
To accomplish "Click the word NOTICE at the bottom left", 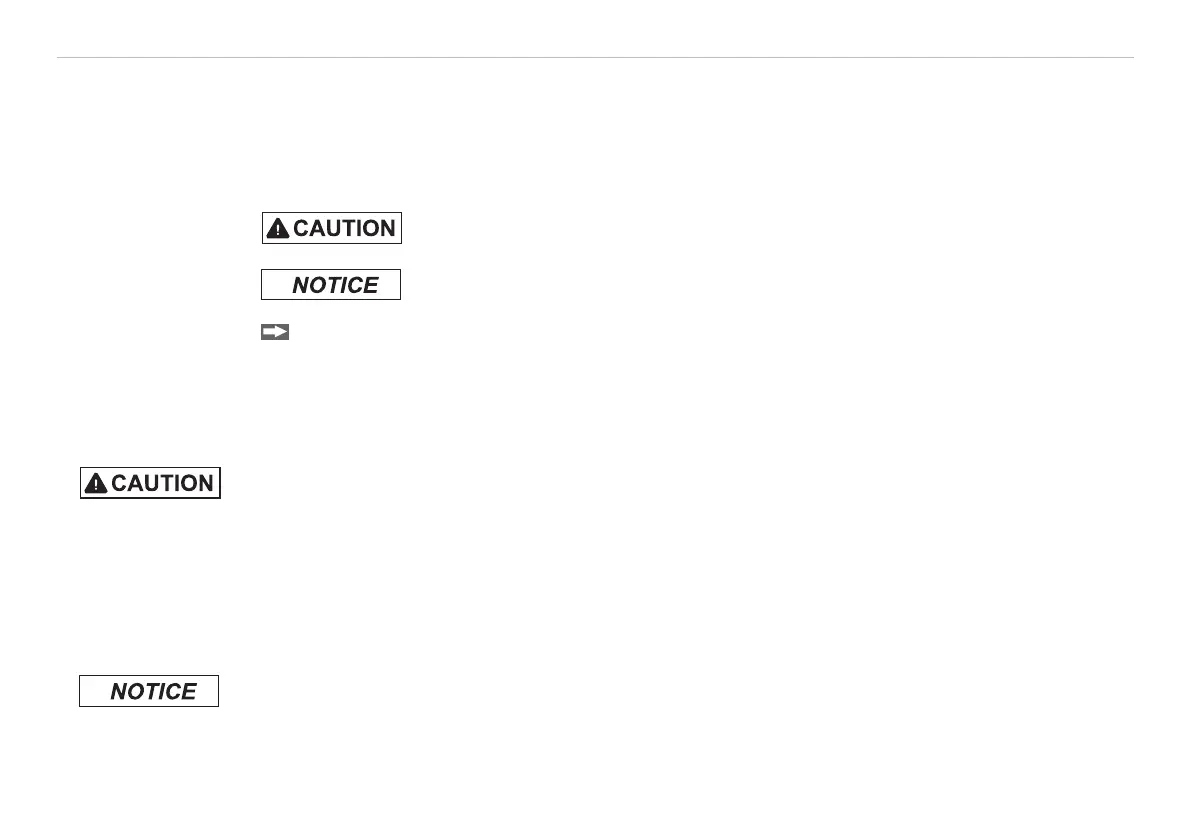I will 153,692.
